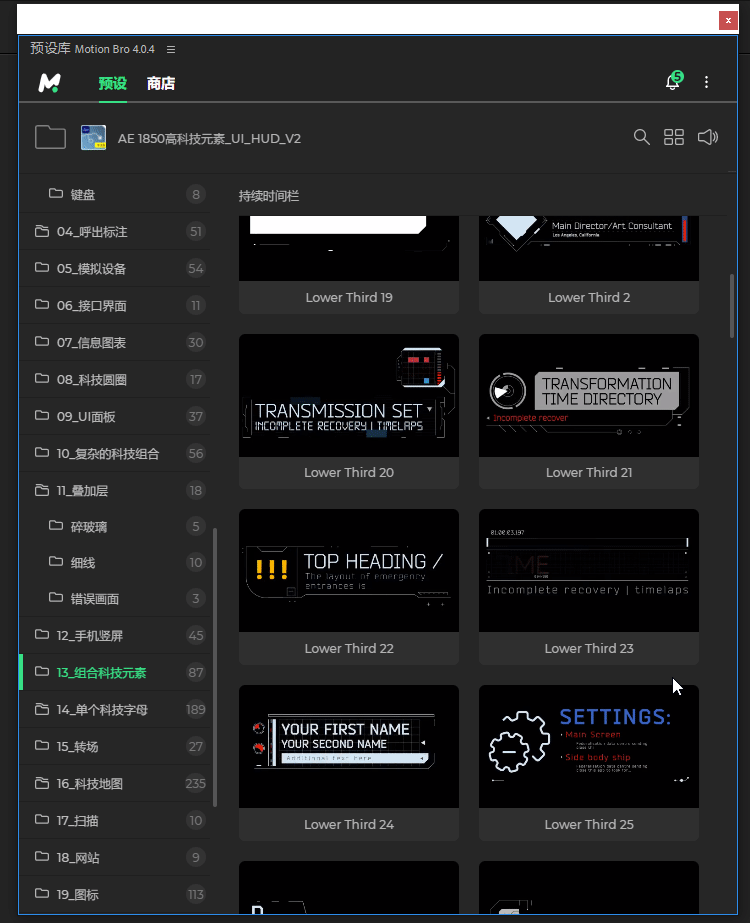Select the Lower Third 20 preset thumbnail
Image resolution: width=750 pixels, height=923 pixels.
349,396
